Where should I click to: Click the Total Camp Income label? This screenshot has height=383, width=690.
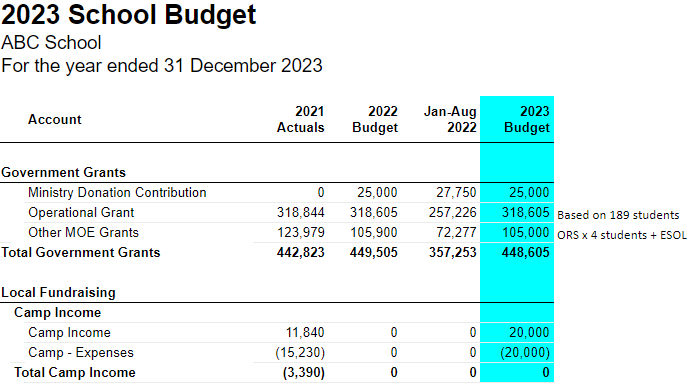click(x=75, y=372)
